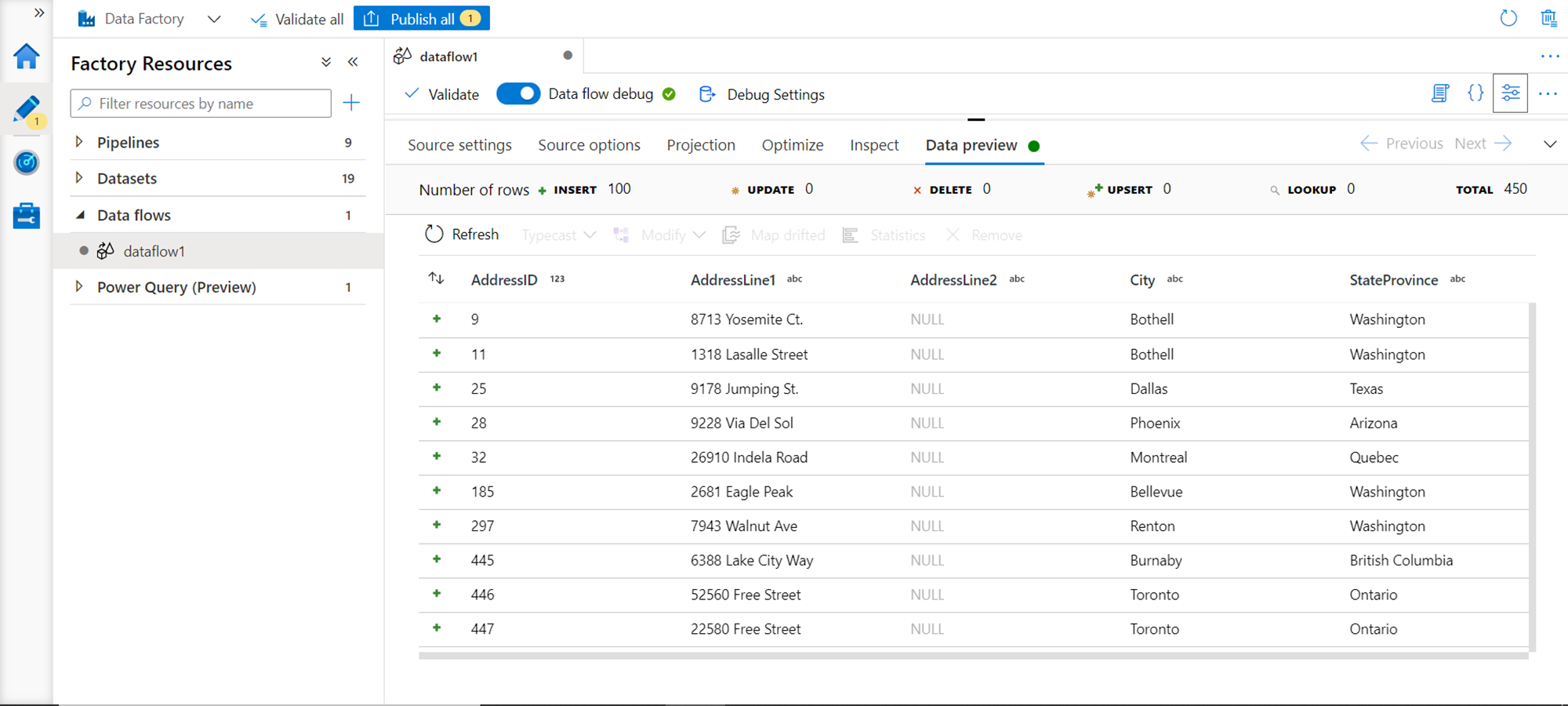Click the insert icon on row 9
Screen dimensions: 1568x706
[x=437, y=318]
